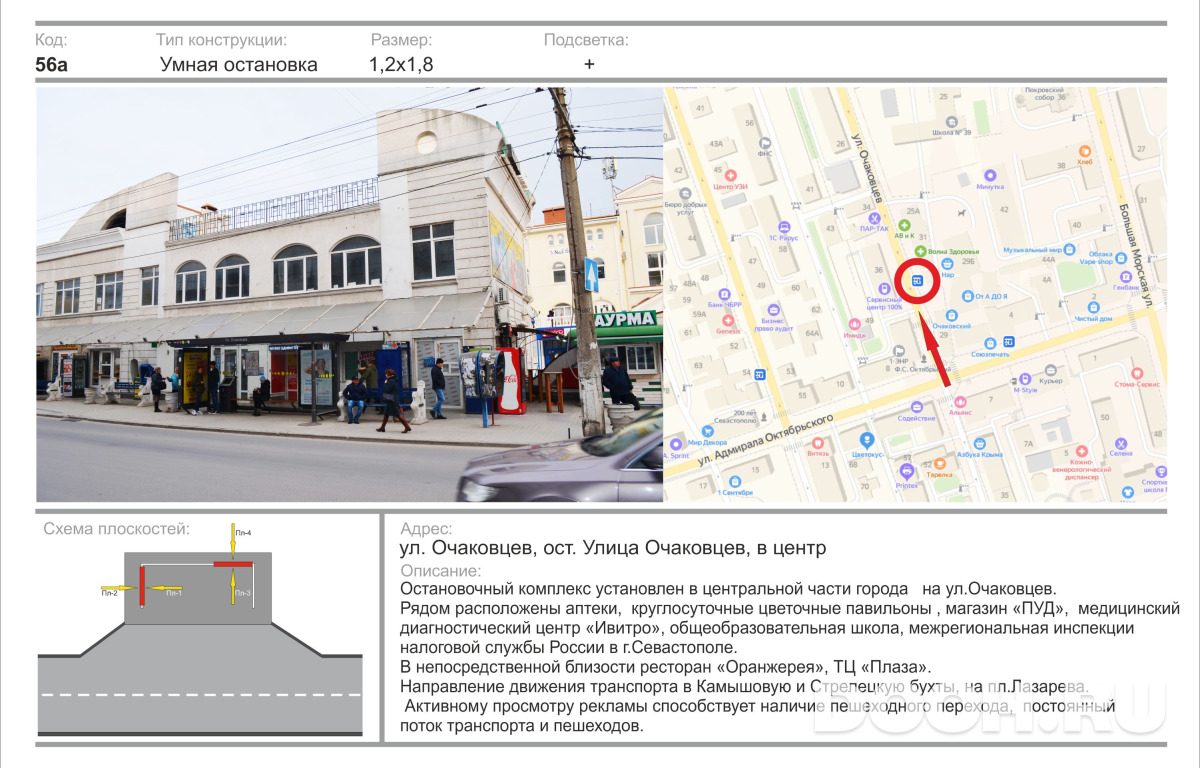1200x768 pixels.
Task: Click the orange Тарелка cafe icon
Action: tap(939, 464)
